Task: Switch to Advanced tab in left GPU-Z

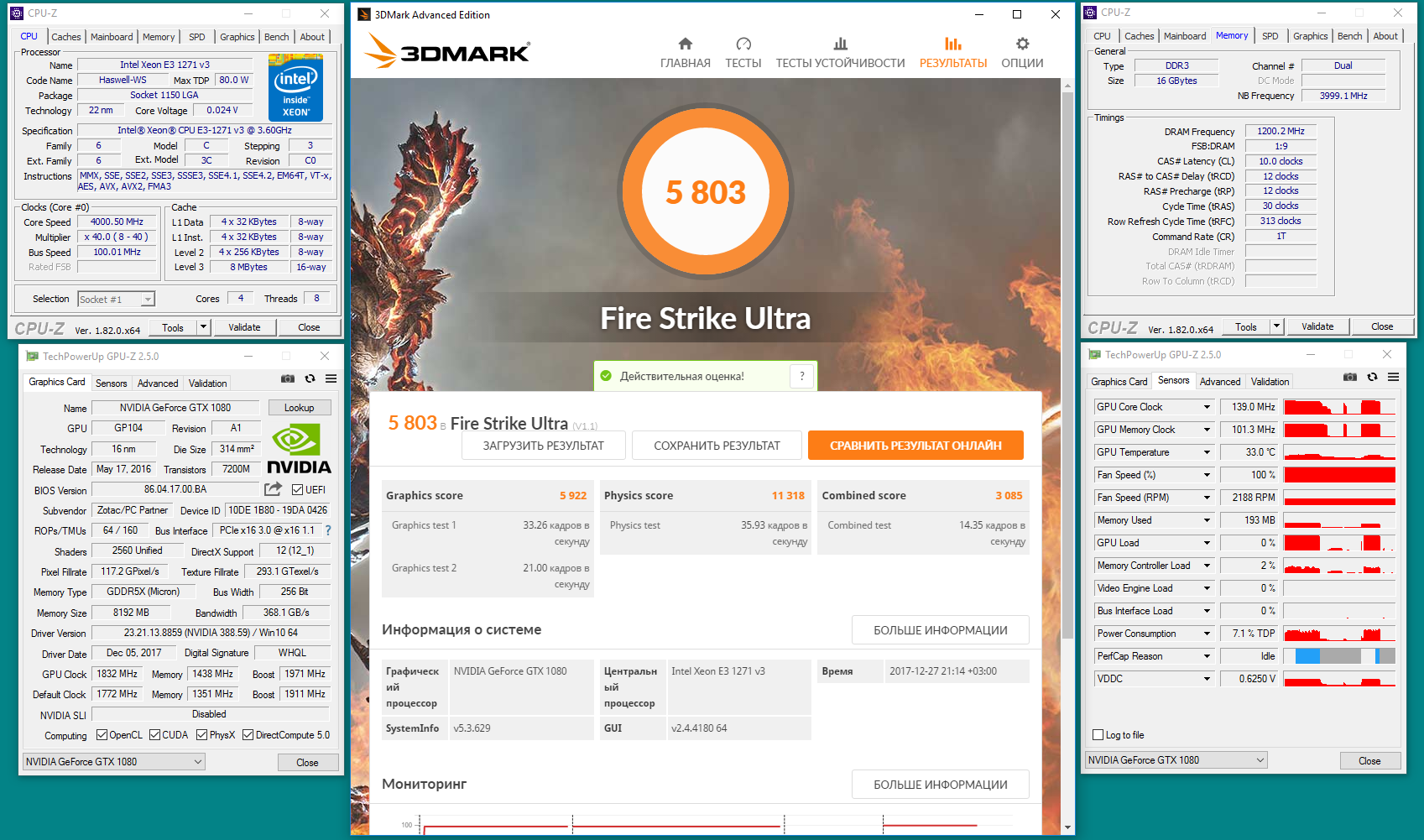Action: tap(158, 383)
